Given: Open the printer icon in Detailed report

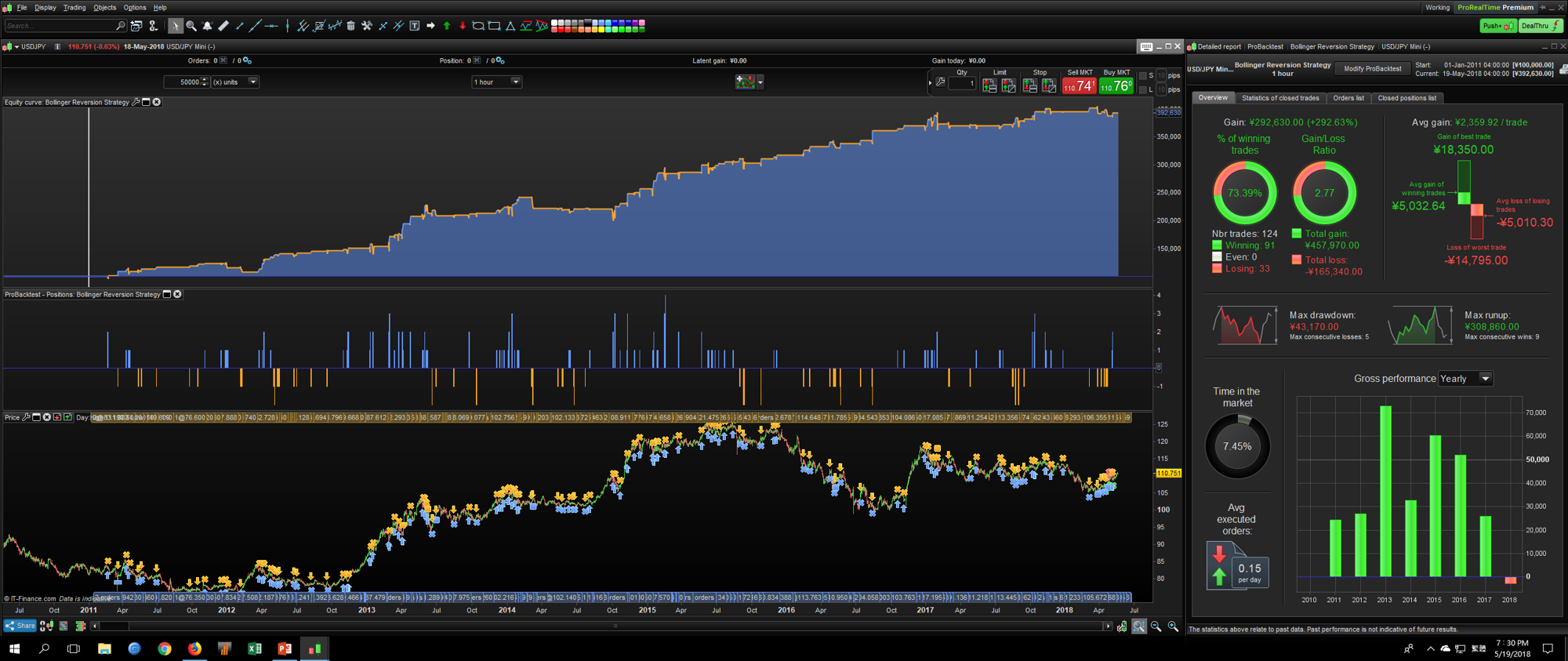Looking at the screenshot, I should [x=1563, y=70].
